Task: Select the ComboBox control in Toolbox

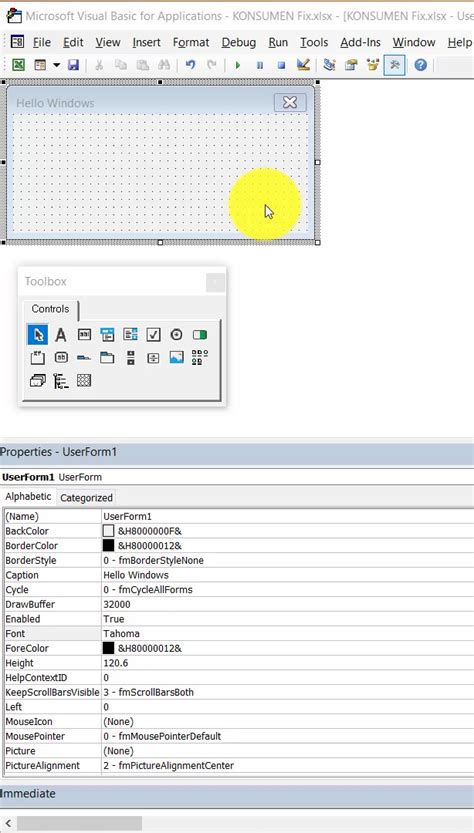Action: 107,334
